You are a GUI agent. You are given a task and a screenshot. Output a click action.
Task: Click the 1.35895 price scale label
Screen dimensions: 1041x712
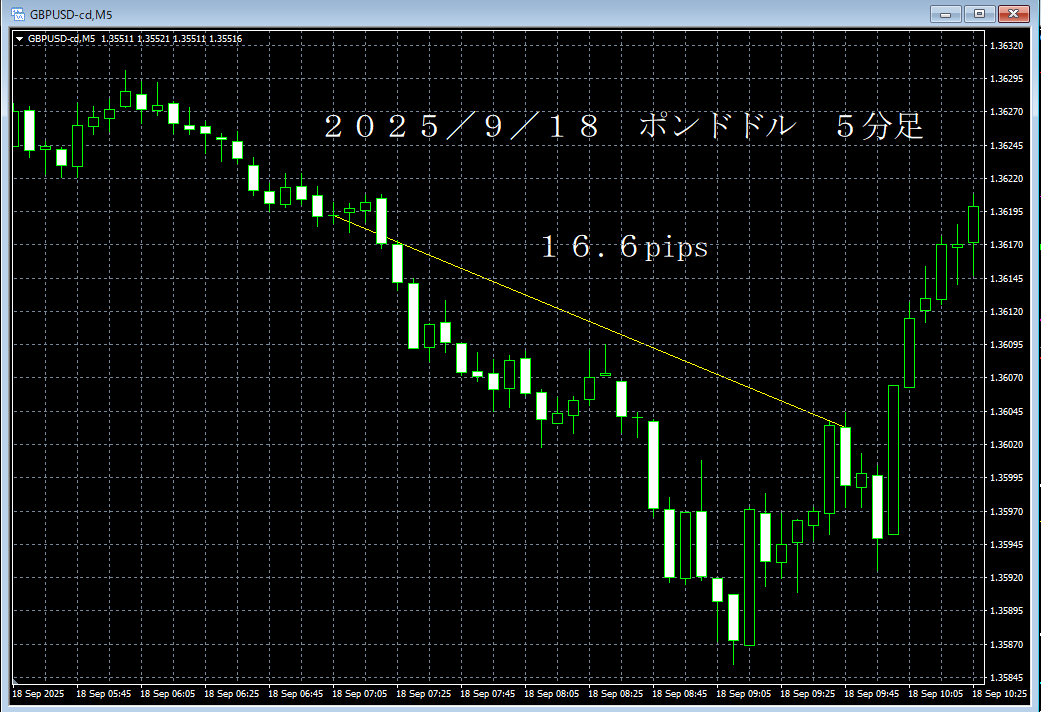coord(1006,610)
